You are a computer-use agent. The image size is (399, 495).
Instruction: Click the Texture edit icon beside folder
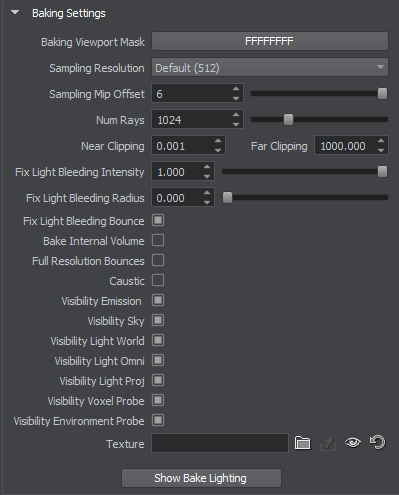[x=328, y=443]
